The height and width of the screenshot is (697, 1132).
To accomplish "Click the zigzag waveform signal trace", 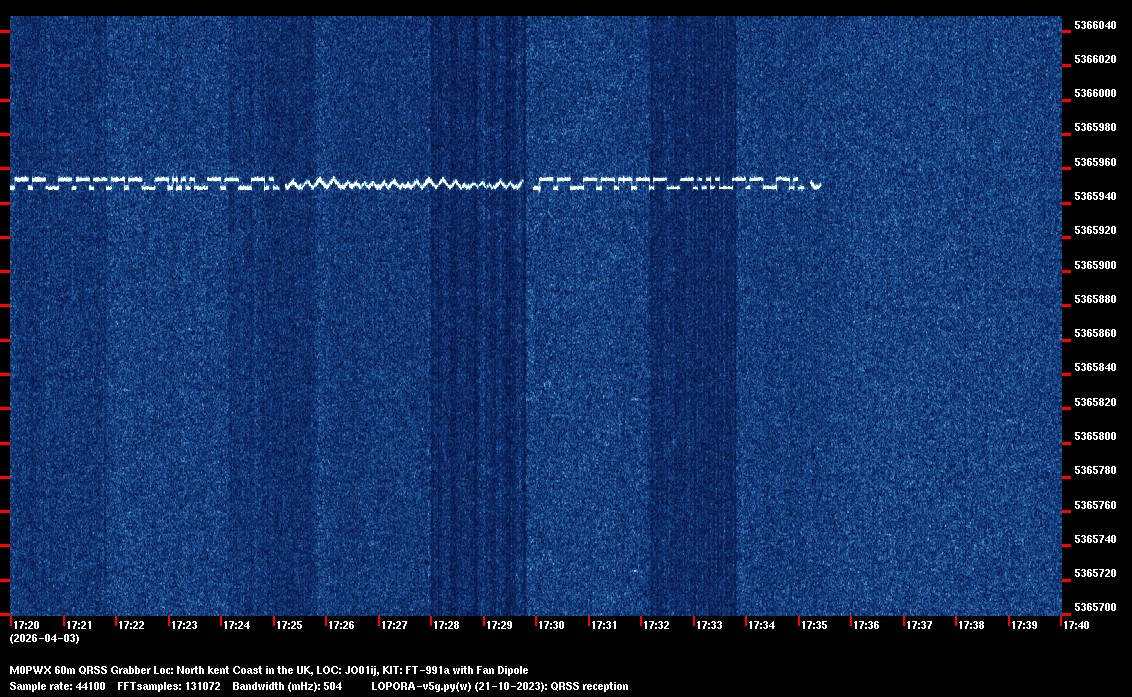I will pyautogui.click(x=405, y=184).
